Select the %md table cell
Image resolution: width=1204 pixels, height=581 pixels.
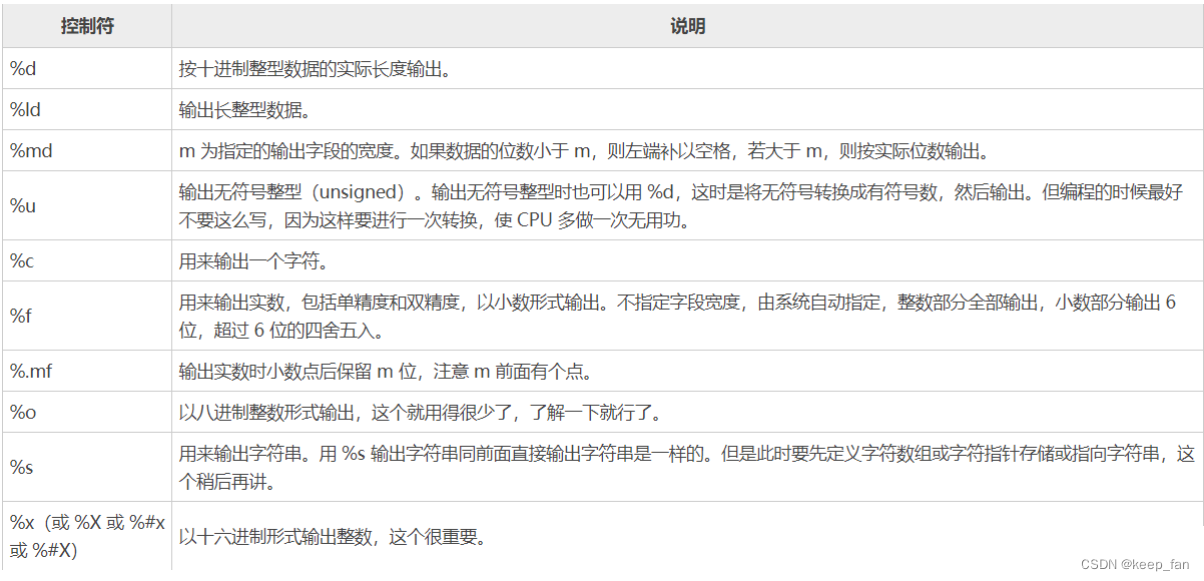click(x=85, y=150)
